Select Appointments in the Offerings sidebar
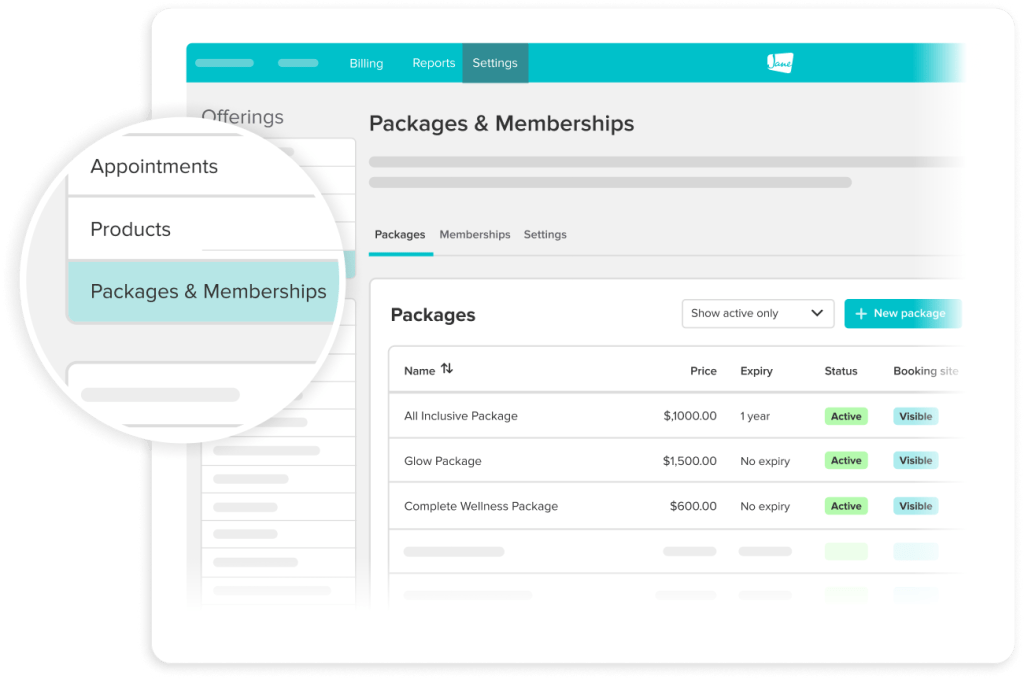The image size is (1024, 679). point(154,167)
